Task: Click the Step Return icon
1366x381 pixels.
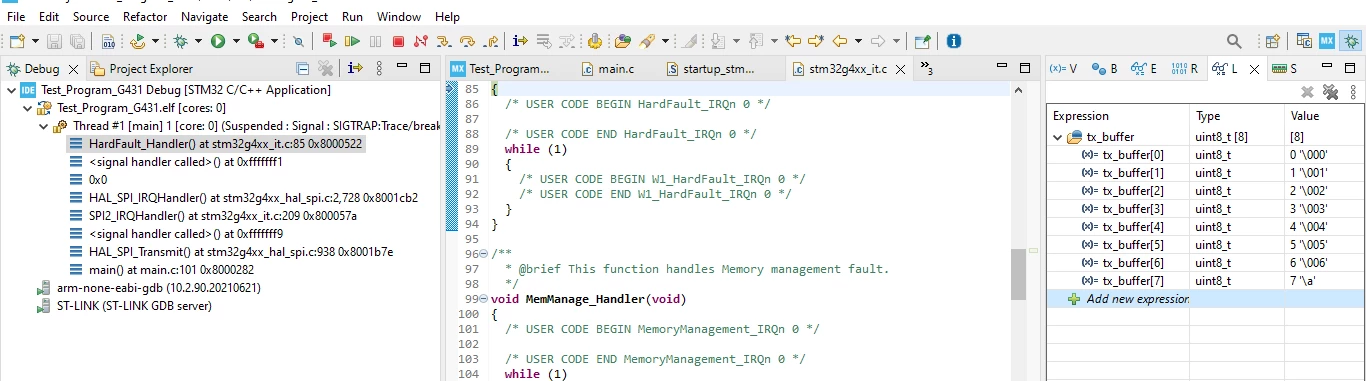Action: [x=490, y=41]
